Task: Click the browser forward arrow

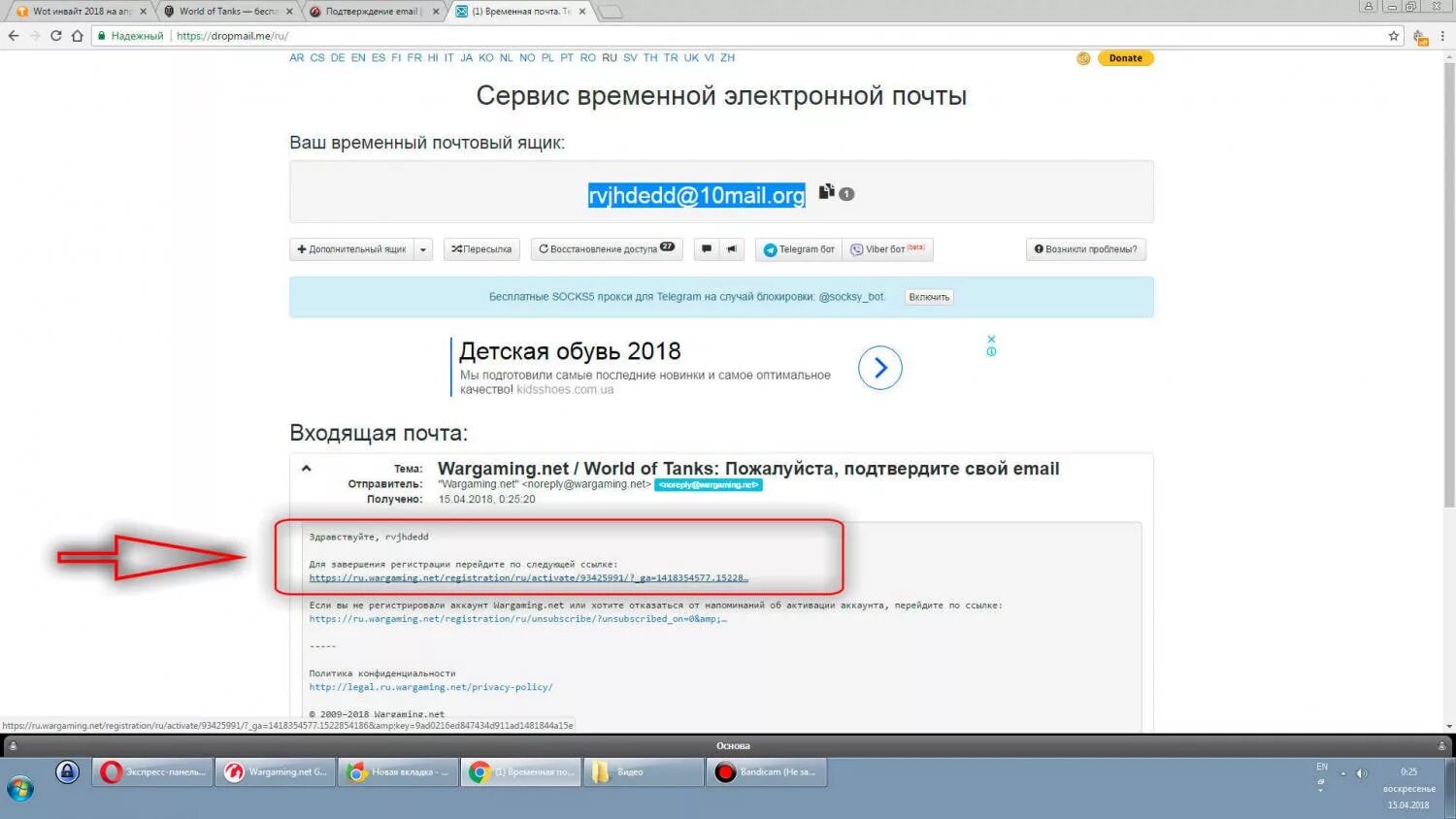Action: 35,36
